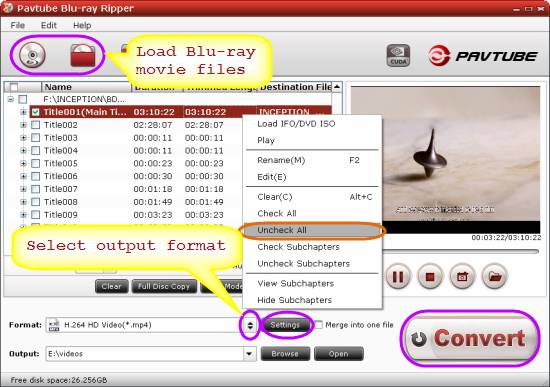Expand Title009 tree node
The height and width of the screenshot is (387, 550).
(x=23, y=215)
